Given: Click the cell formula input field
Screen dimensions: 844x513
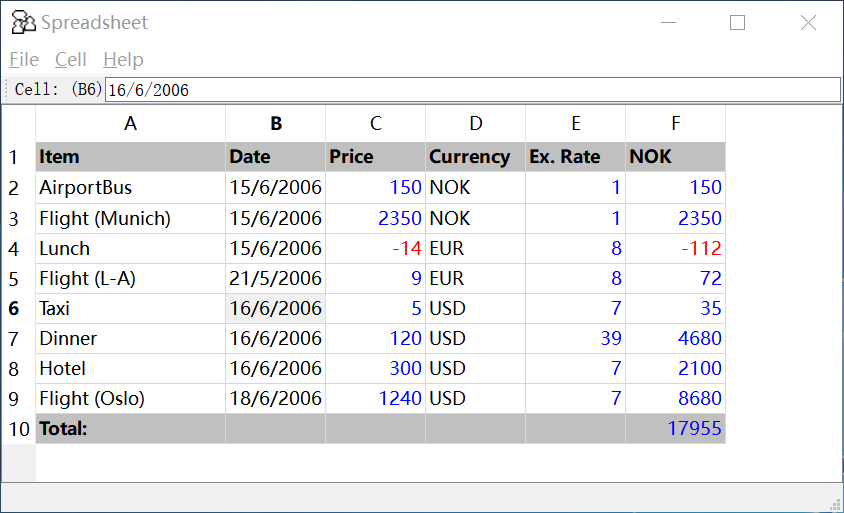Looking at the screenshot, I should [x=472, y=90].
